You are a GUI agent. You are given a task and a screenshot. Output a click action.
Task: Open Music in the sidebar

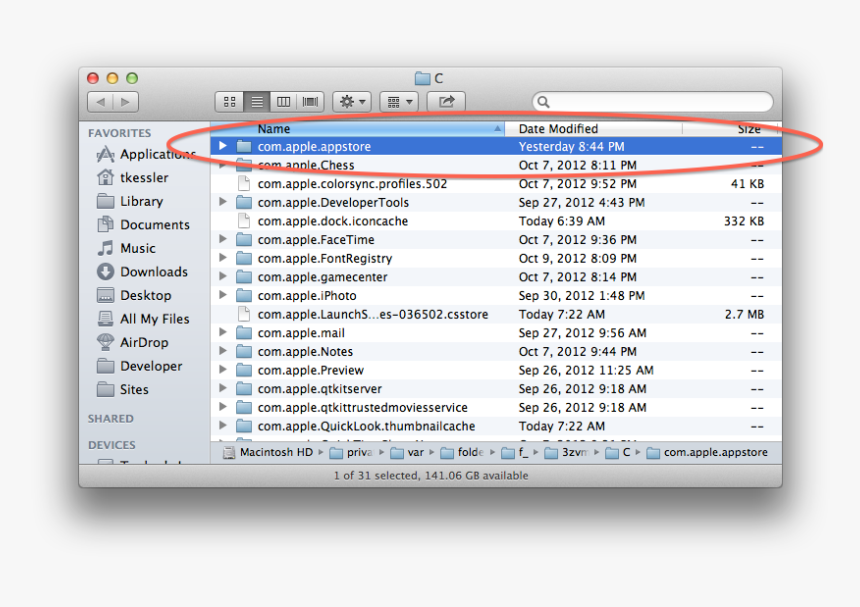pyautogui.click(x=126, y=248)
